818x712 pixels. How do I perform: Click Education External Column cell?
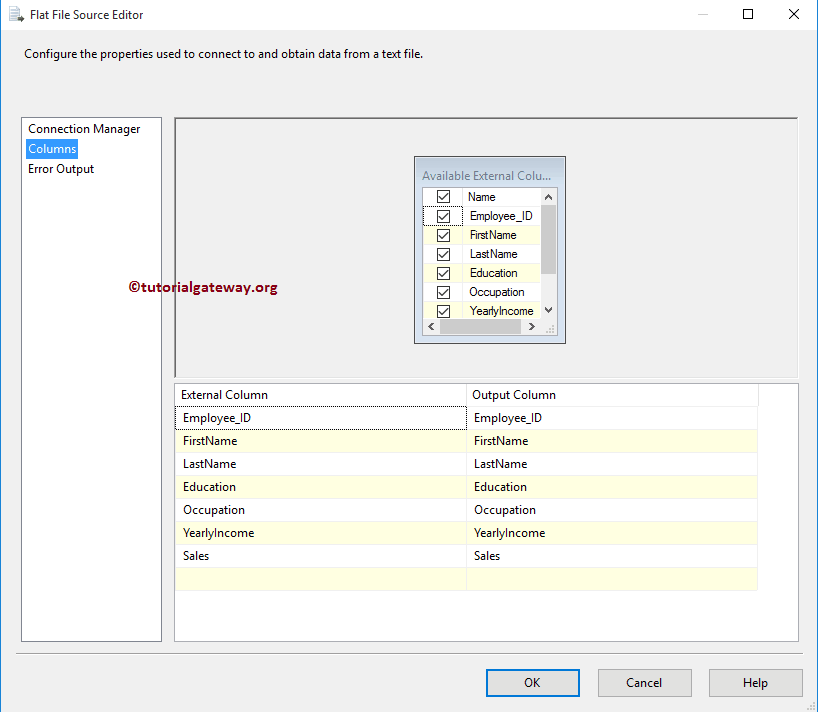pyautogui.click(x=320, y=487)
